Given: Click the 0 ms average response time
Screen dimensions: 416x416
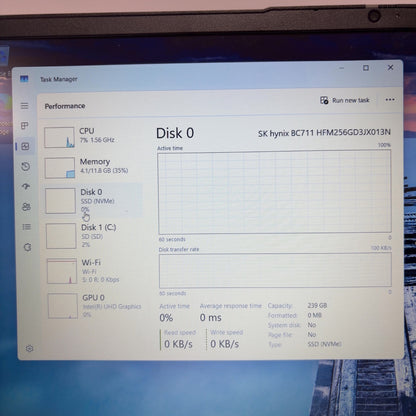Looking at the screenshot, I should 211,318.
